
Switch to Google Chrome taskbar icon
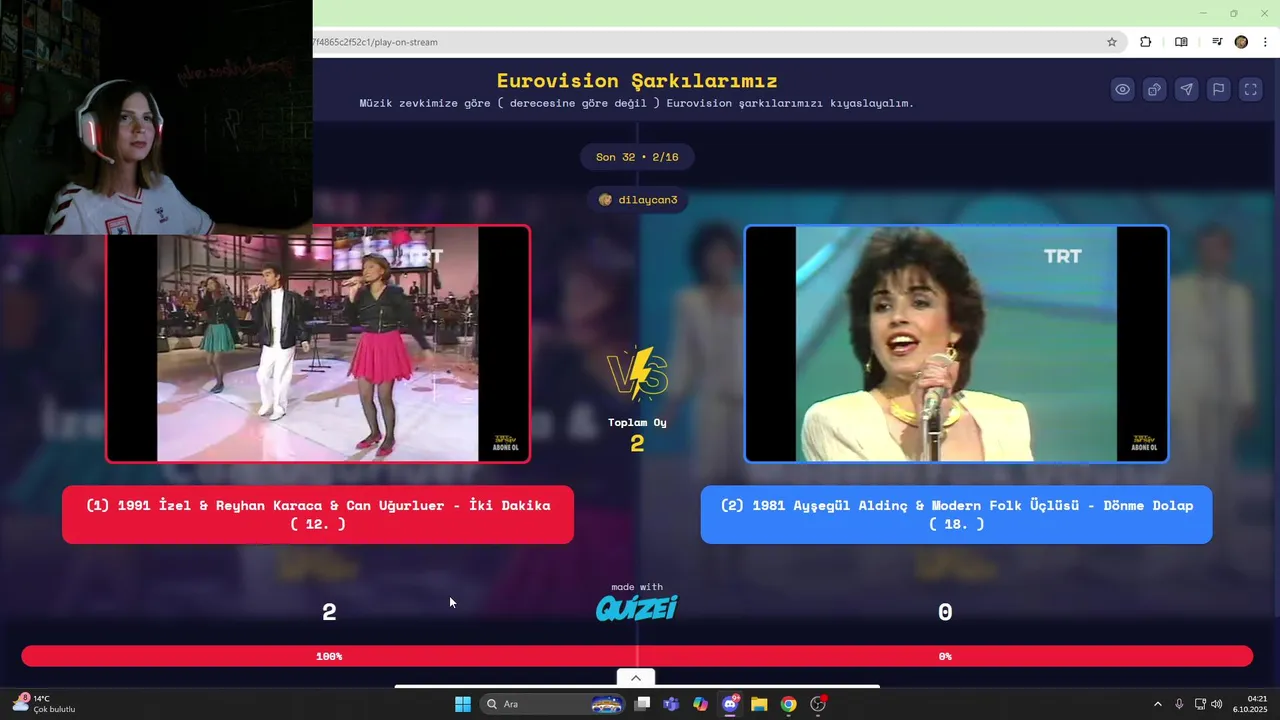(788, 704)
